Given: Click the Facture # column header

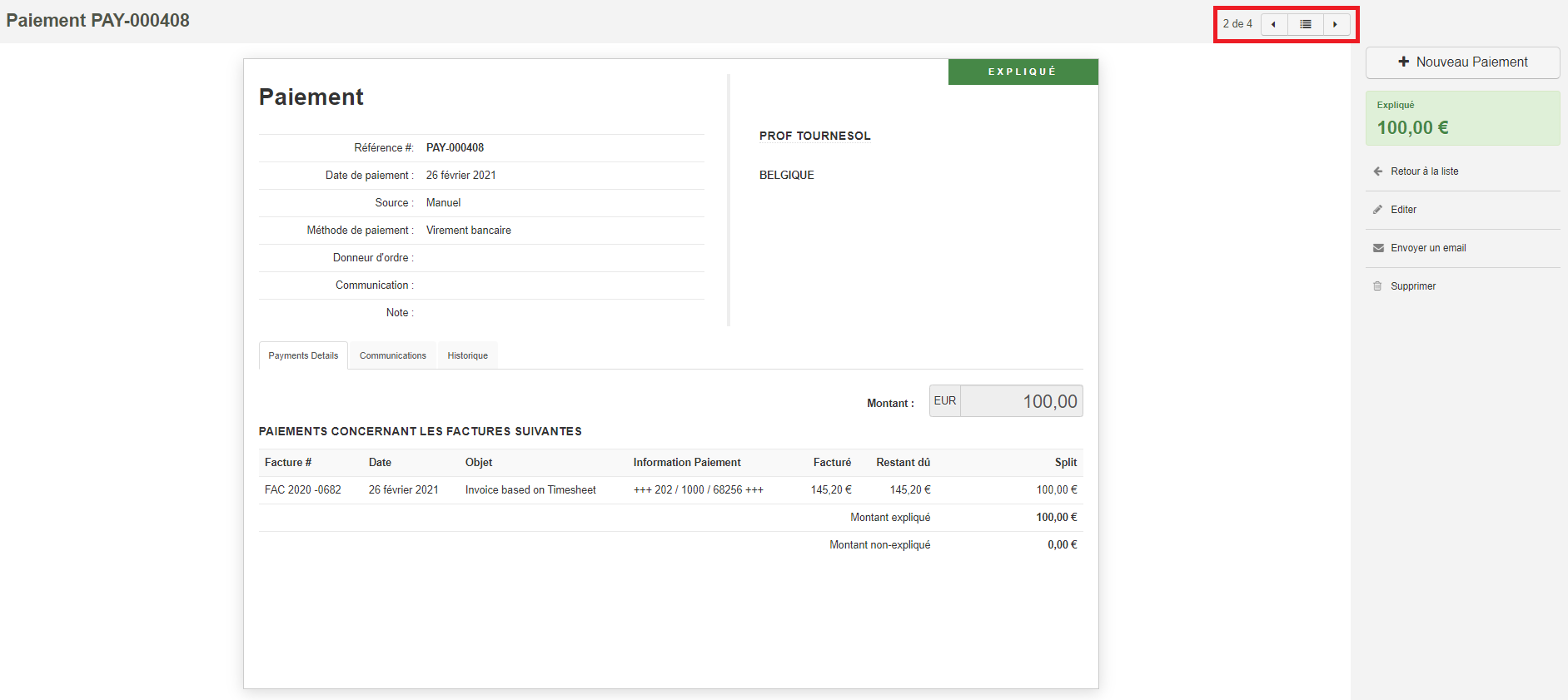Looking at the screenshot, I should pos(288,463).
